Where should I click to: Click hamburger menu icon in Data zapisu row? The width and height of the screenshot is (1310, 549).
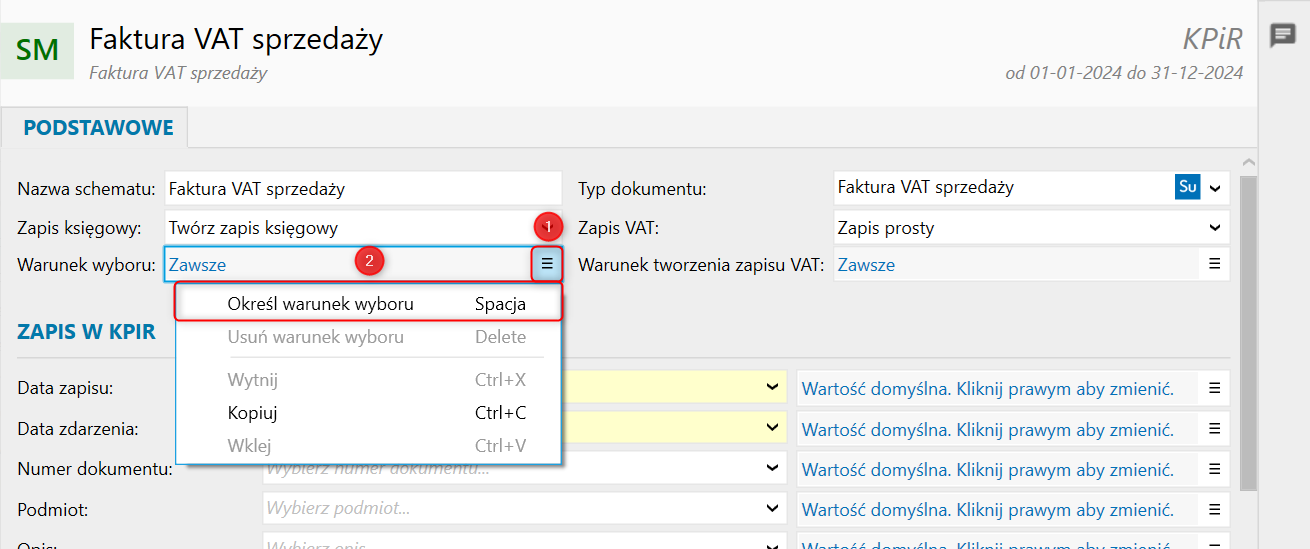coord(1214,387)
